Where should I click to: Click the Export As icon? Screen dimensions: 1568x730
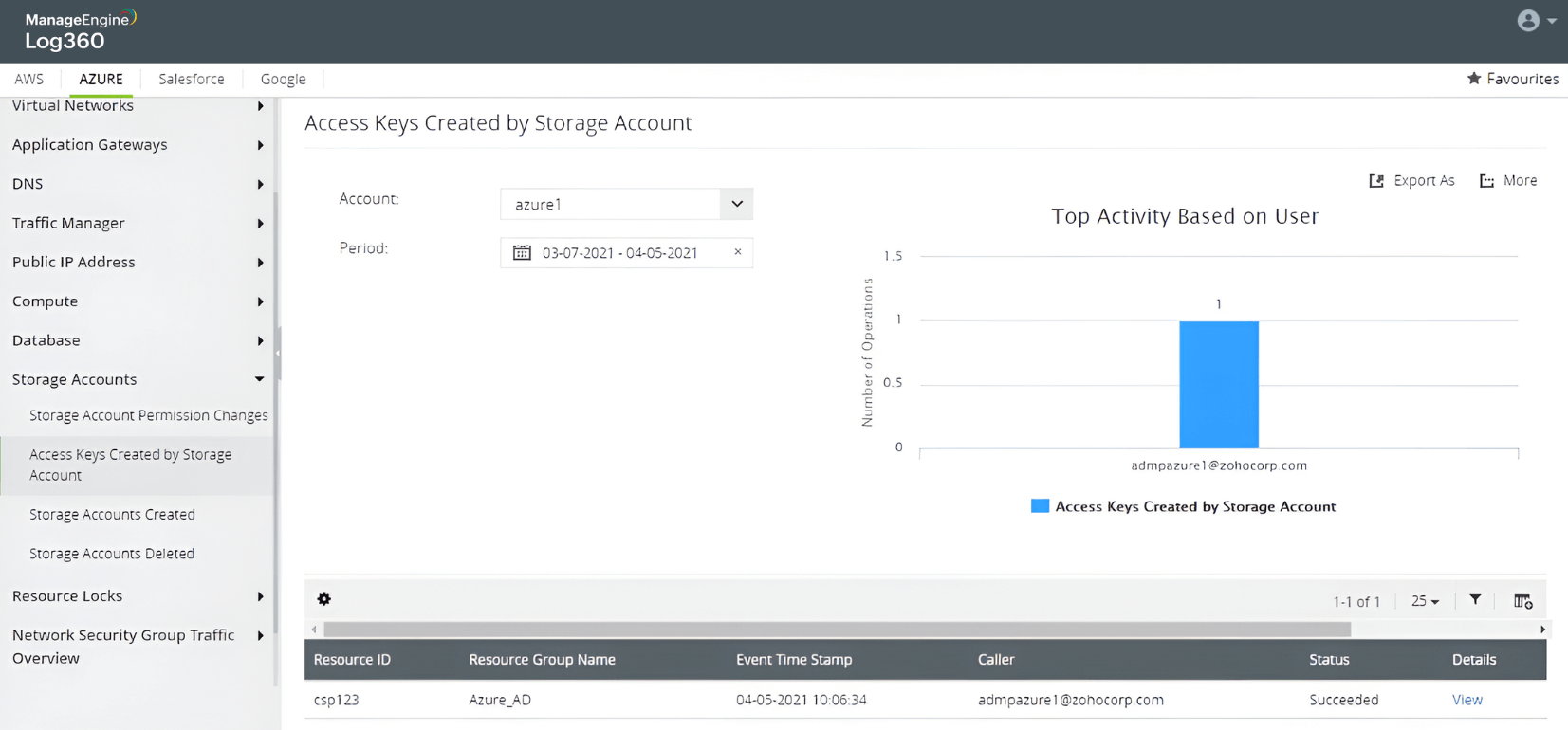click(x=1377, y=181)
